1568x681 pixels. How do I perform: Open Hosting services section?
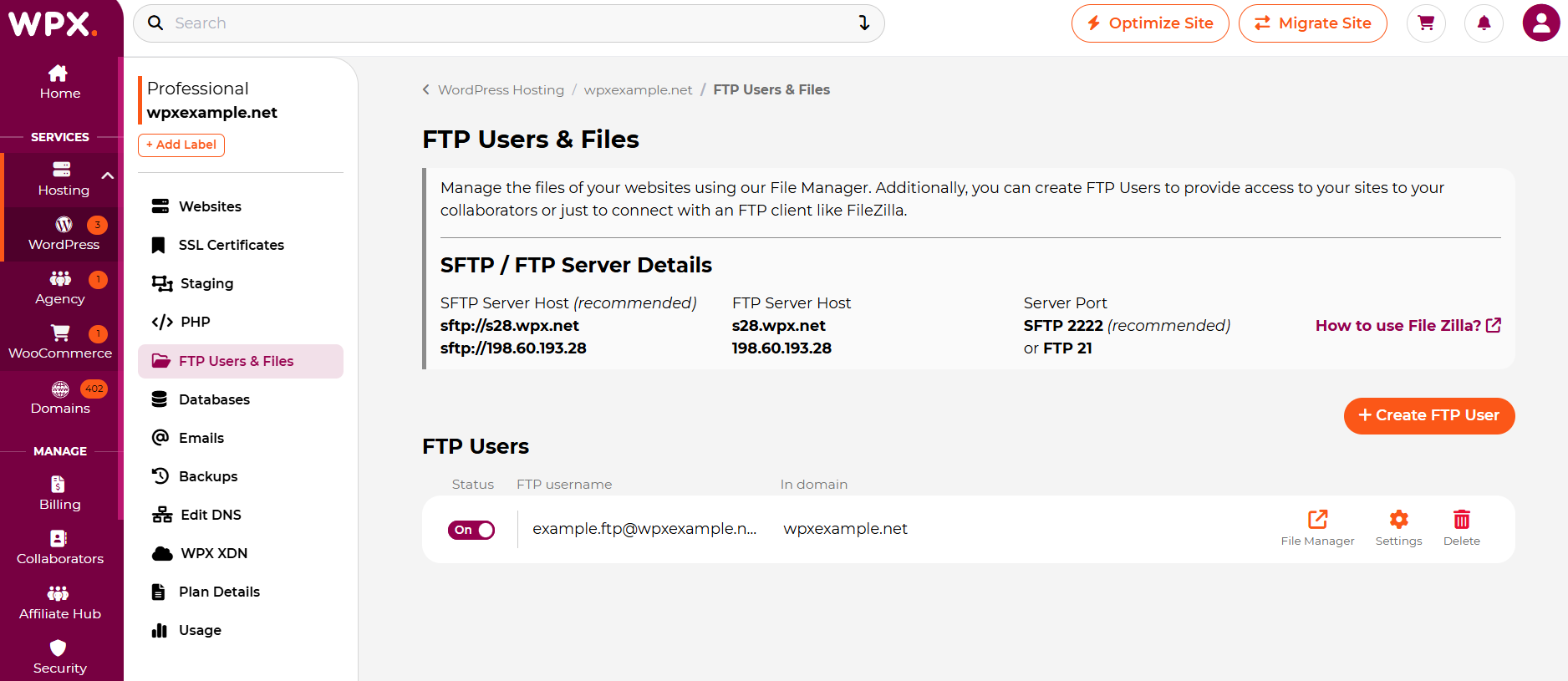63,180
